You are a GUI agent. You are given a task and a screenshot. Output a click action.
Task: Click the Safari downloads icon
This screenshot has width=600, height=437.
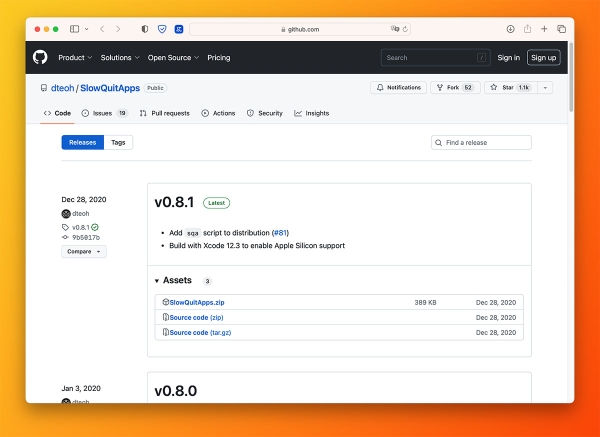coord(511,29)
